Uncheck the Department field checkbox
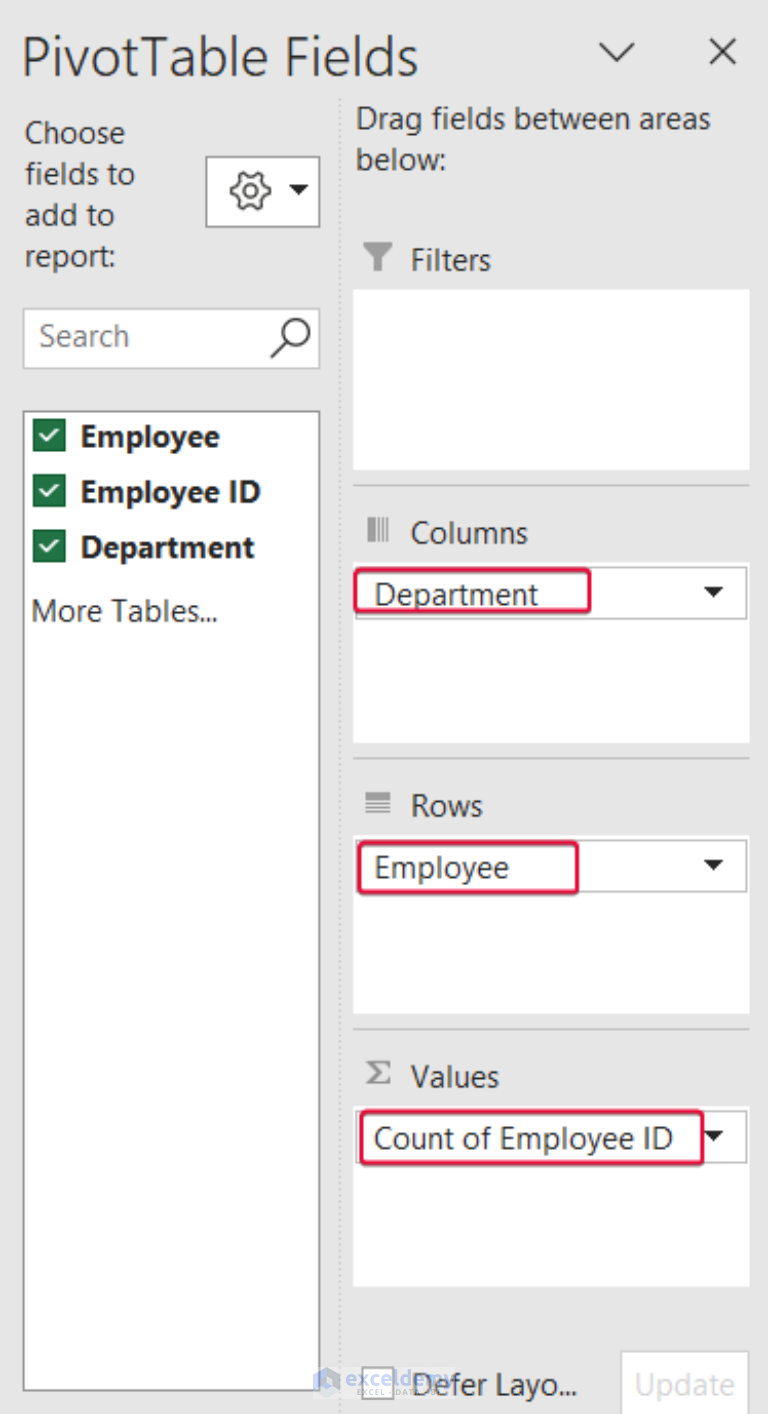 (x=49, y=547)
